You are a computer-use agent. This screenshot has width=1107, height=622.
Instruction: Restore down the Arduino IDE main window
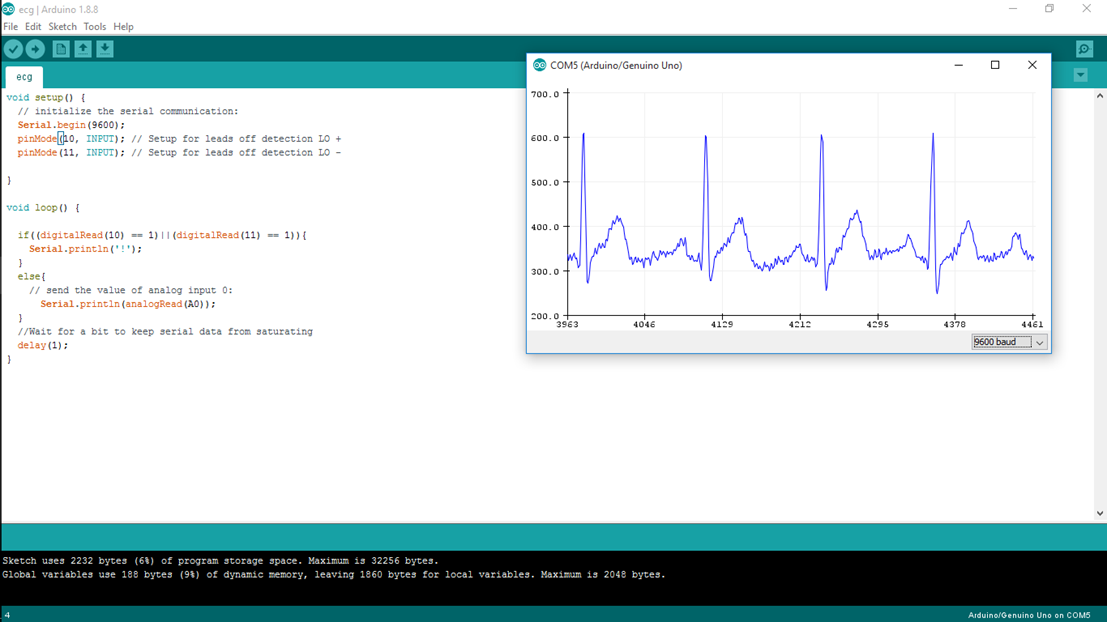1050,8
